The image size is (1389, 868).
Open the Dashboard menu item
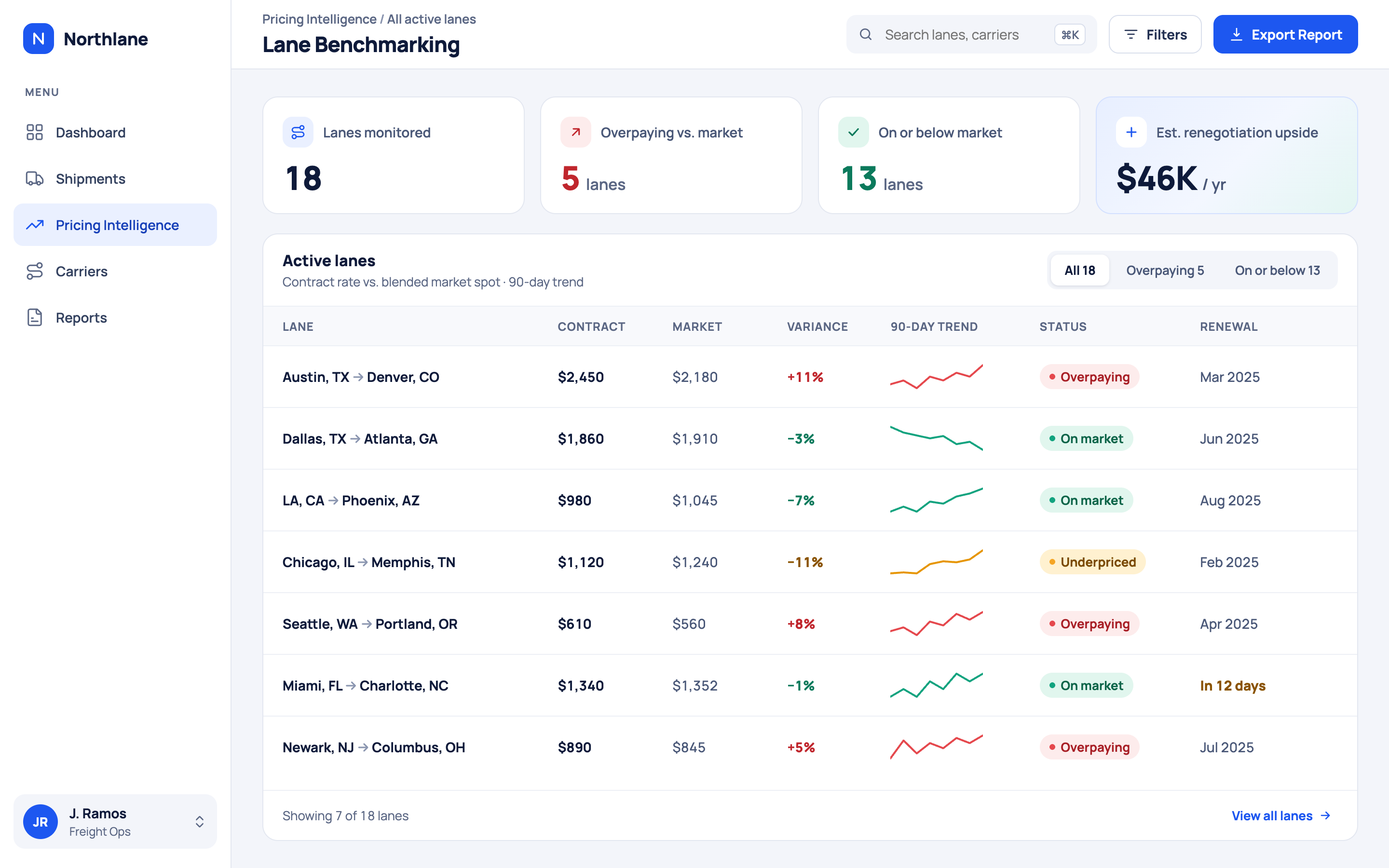pos(115,132)
